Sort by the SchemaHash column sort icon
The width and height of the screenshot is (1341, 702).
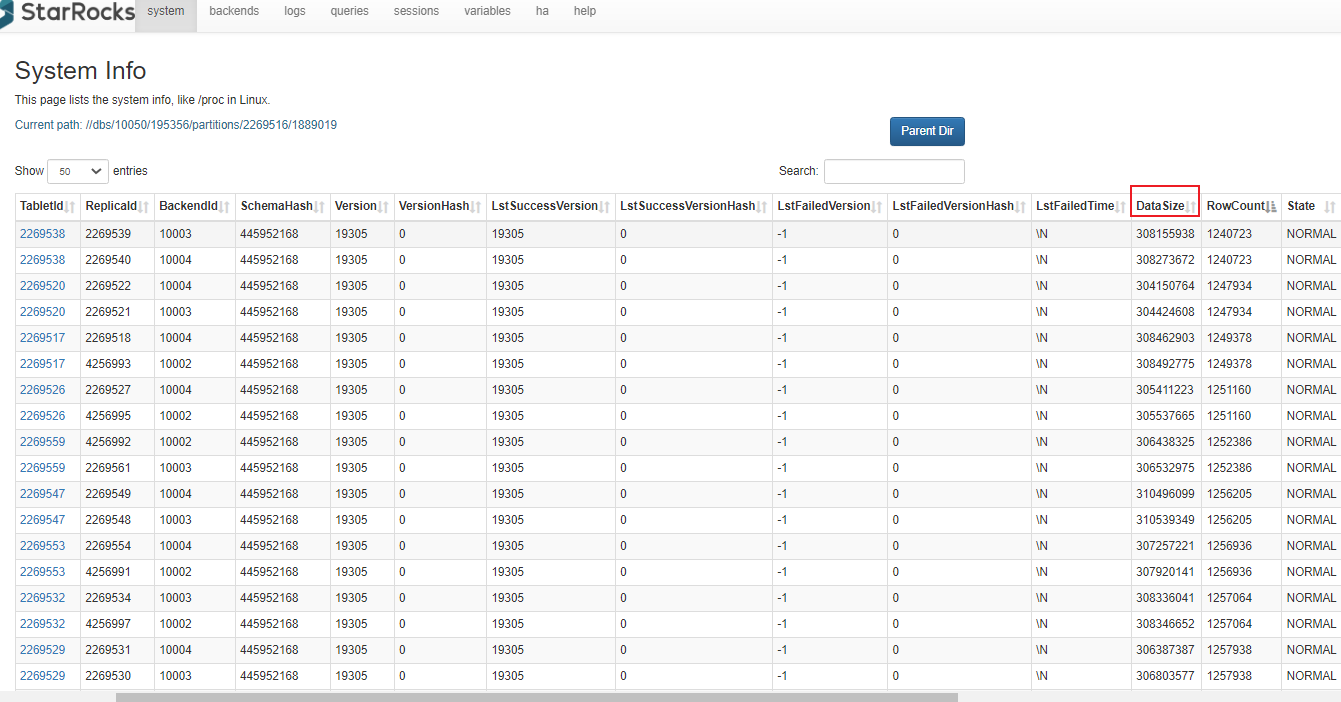pyautogui.click(x=320, y=207)
